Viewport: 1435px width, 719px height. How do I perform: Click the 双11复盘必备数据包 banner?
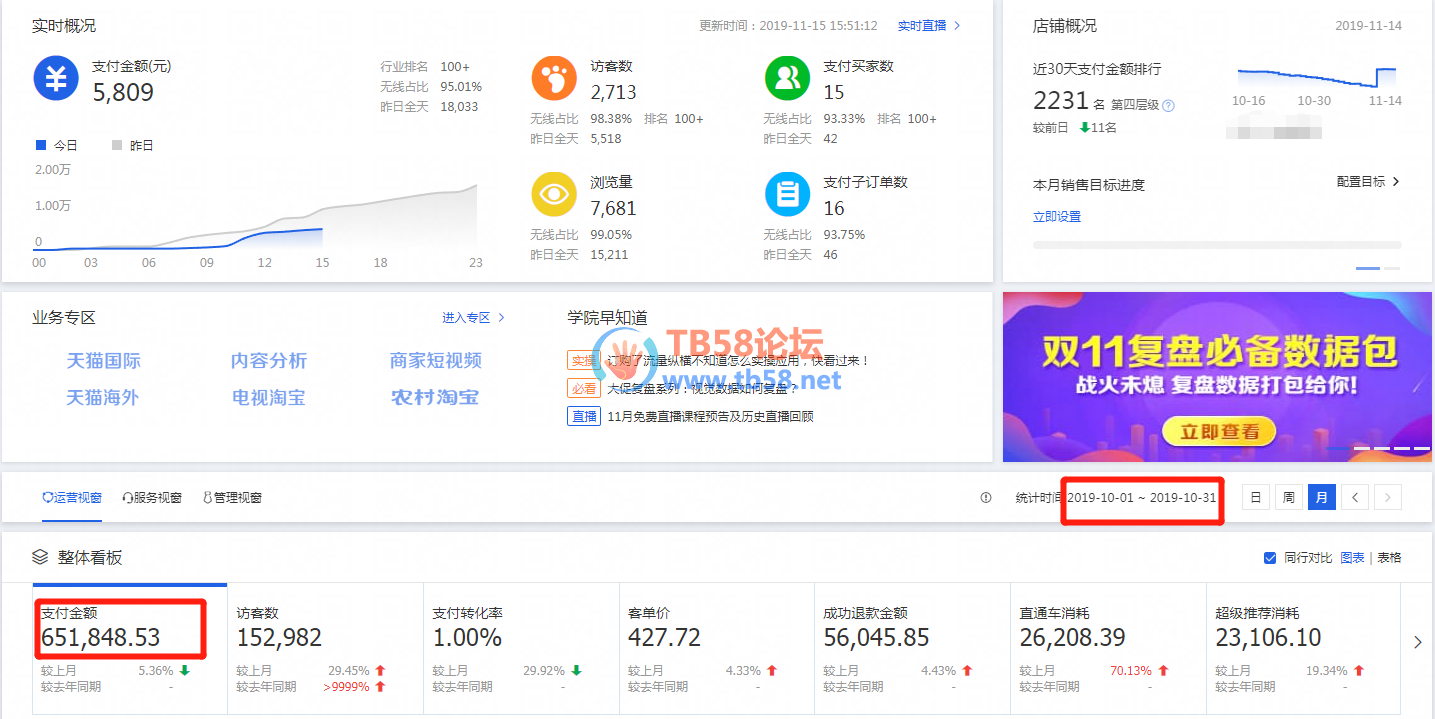[1217, 377]
